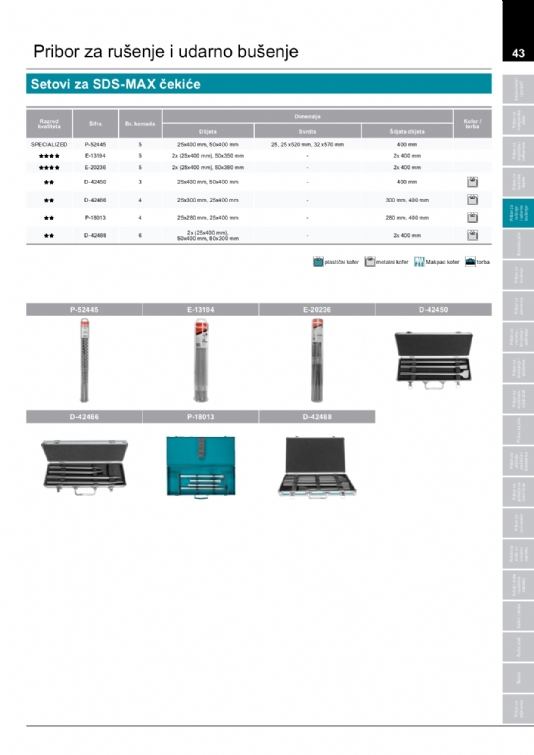Click product code E-13194 in the table
Image resolution: width=534 pixels, height=755 pixels.
[95, 156]
